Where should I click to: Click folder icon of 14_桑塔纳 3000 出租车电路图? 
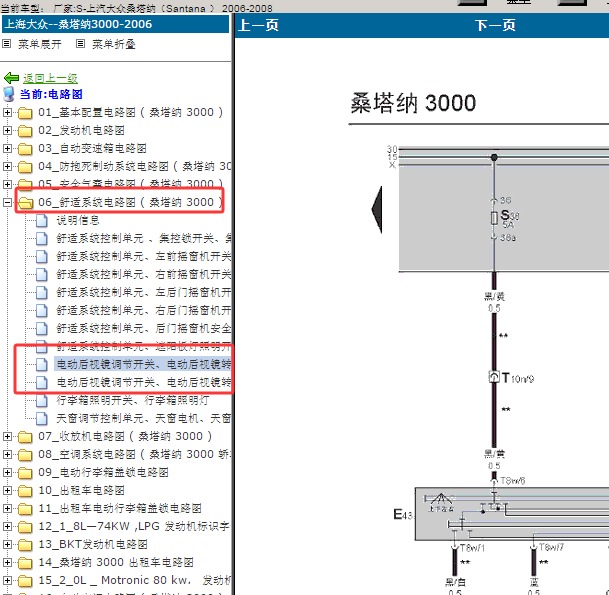pos(25,562)
